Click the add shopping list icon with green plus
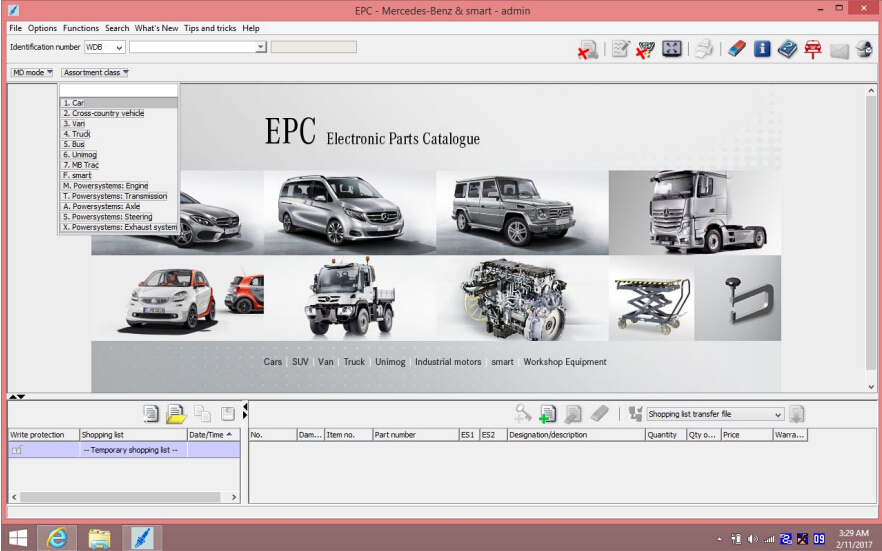Screen dimensions: 882x551 [547, 414]
